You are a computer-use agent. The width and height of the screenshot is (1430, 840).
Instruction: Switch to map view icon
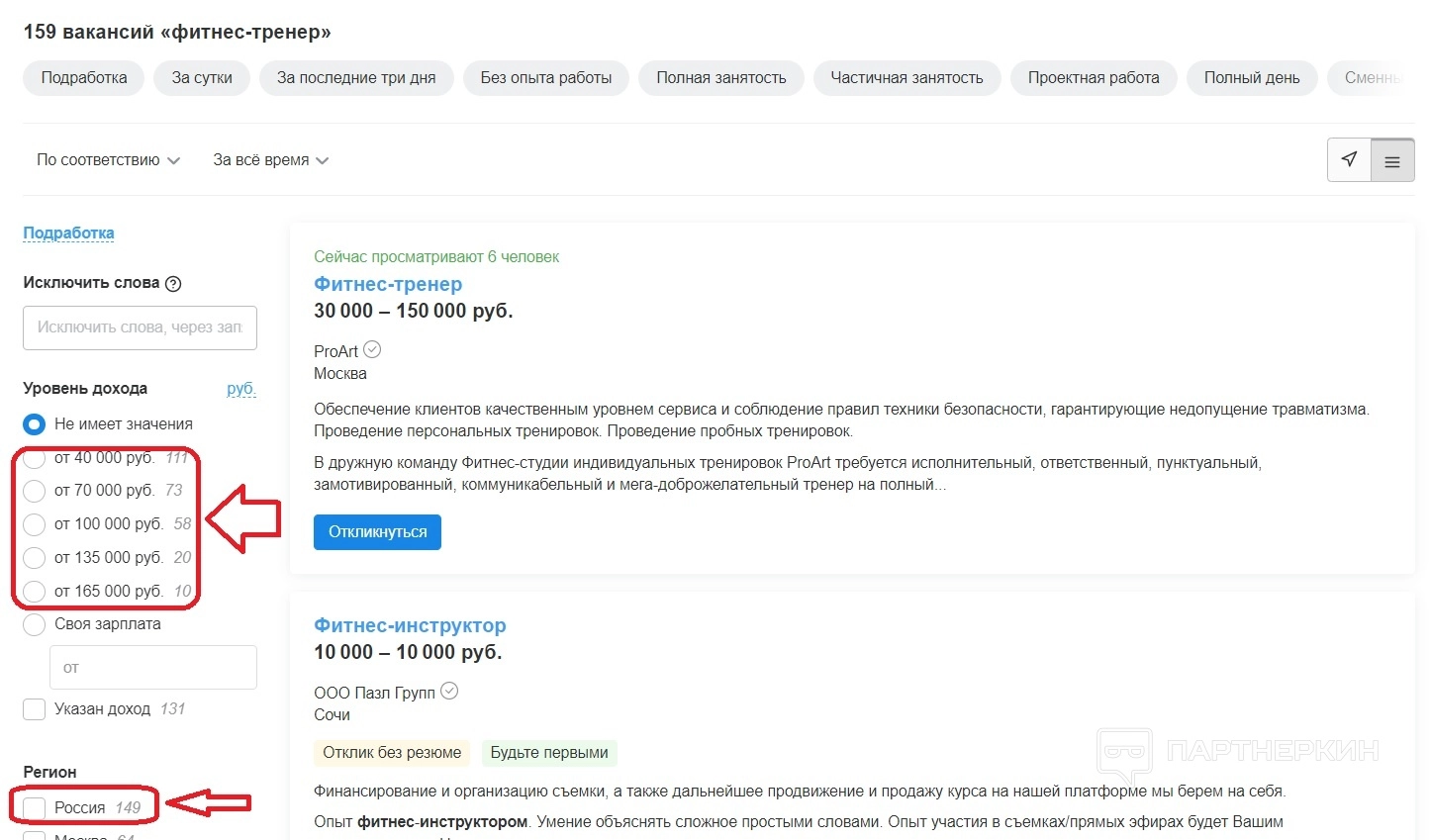[1349, 160]
